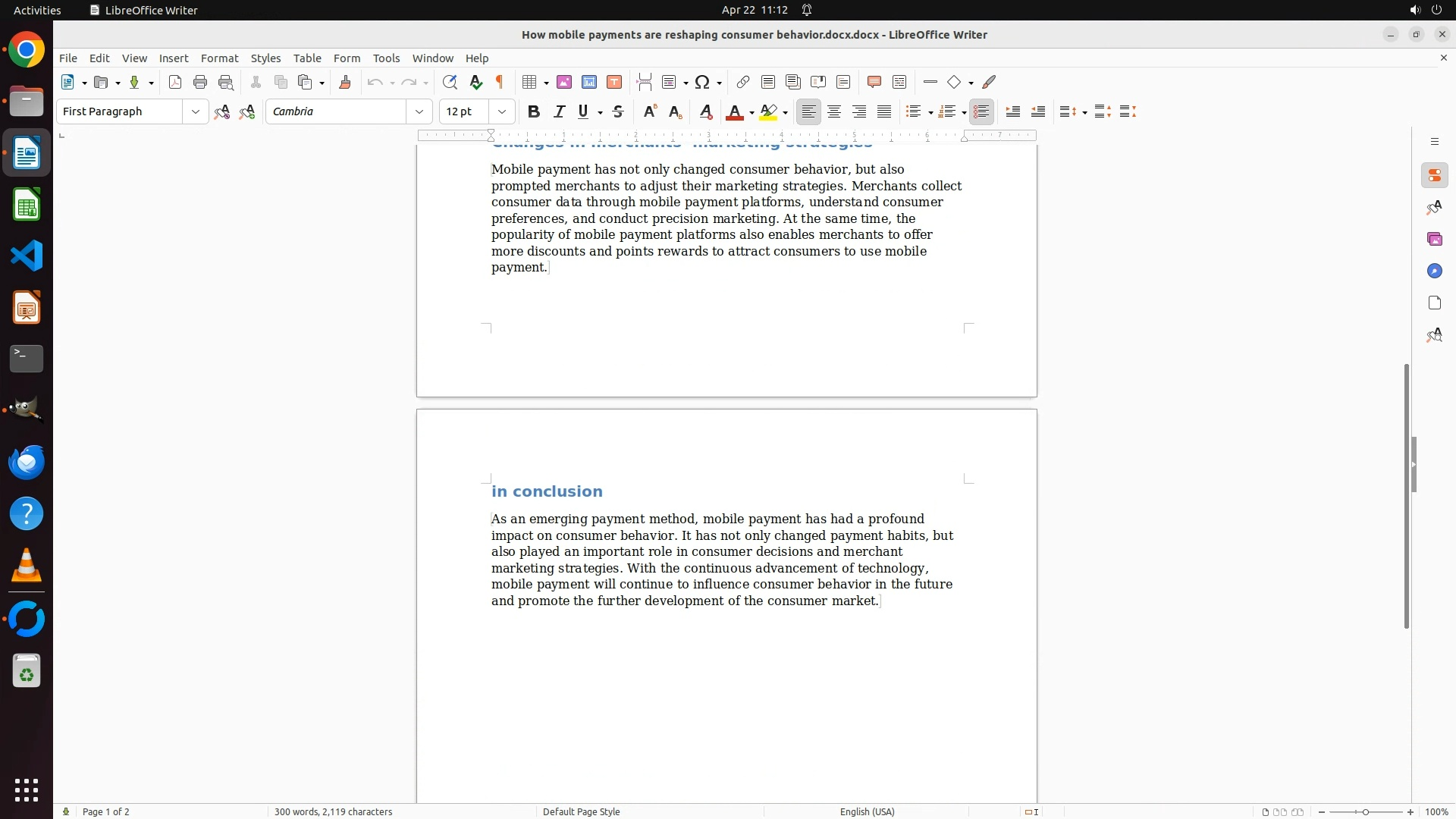The height and width of the screenshot is (819, 1456).
Task: Insert a special character (Omega icon)
Action: (x=702, y=83)
